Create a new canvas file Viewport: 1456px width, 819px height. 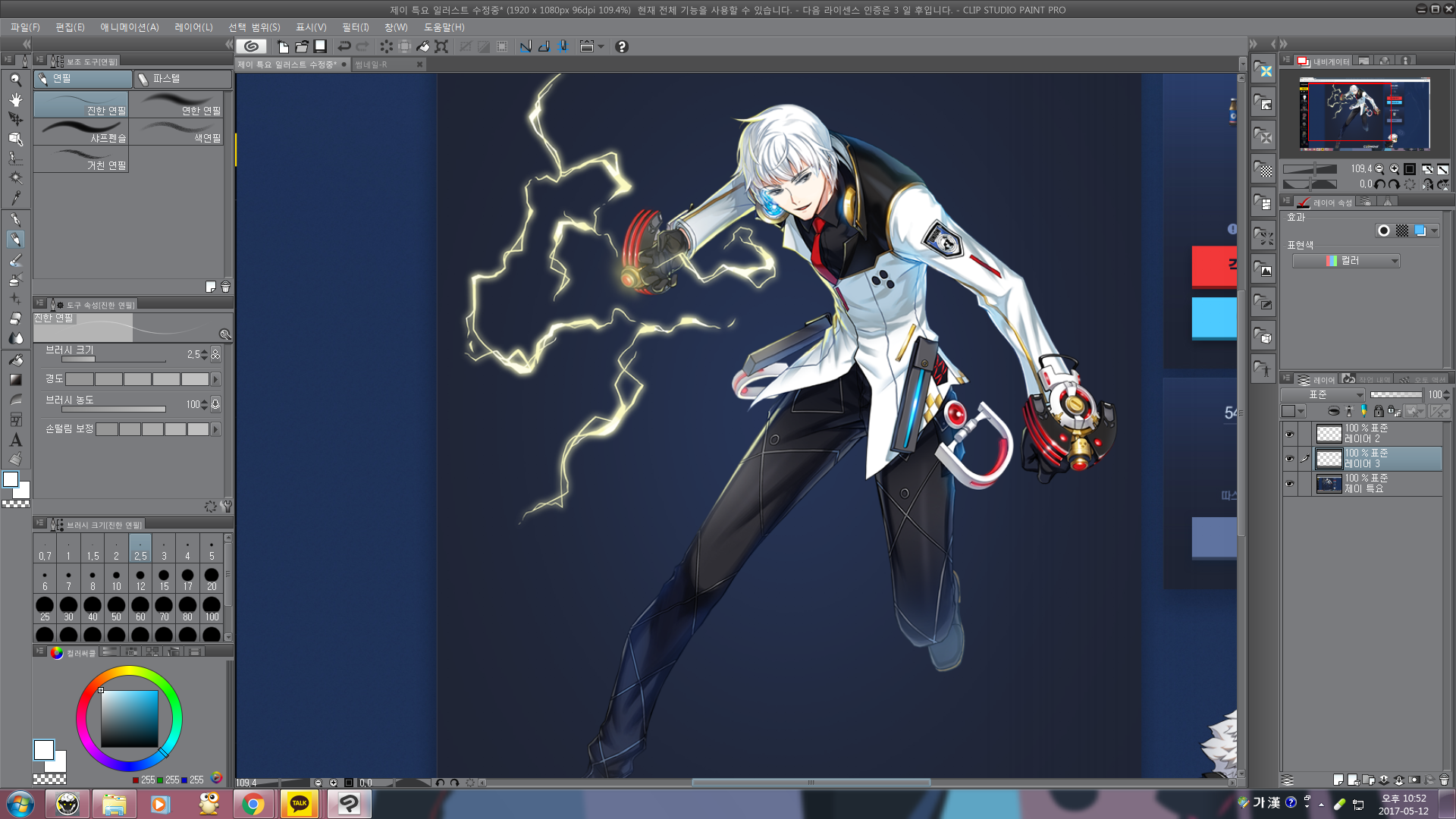[x=283, y=46]
